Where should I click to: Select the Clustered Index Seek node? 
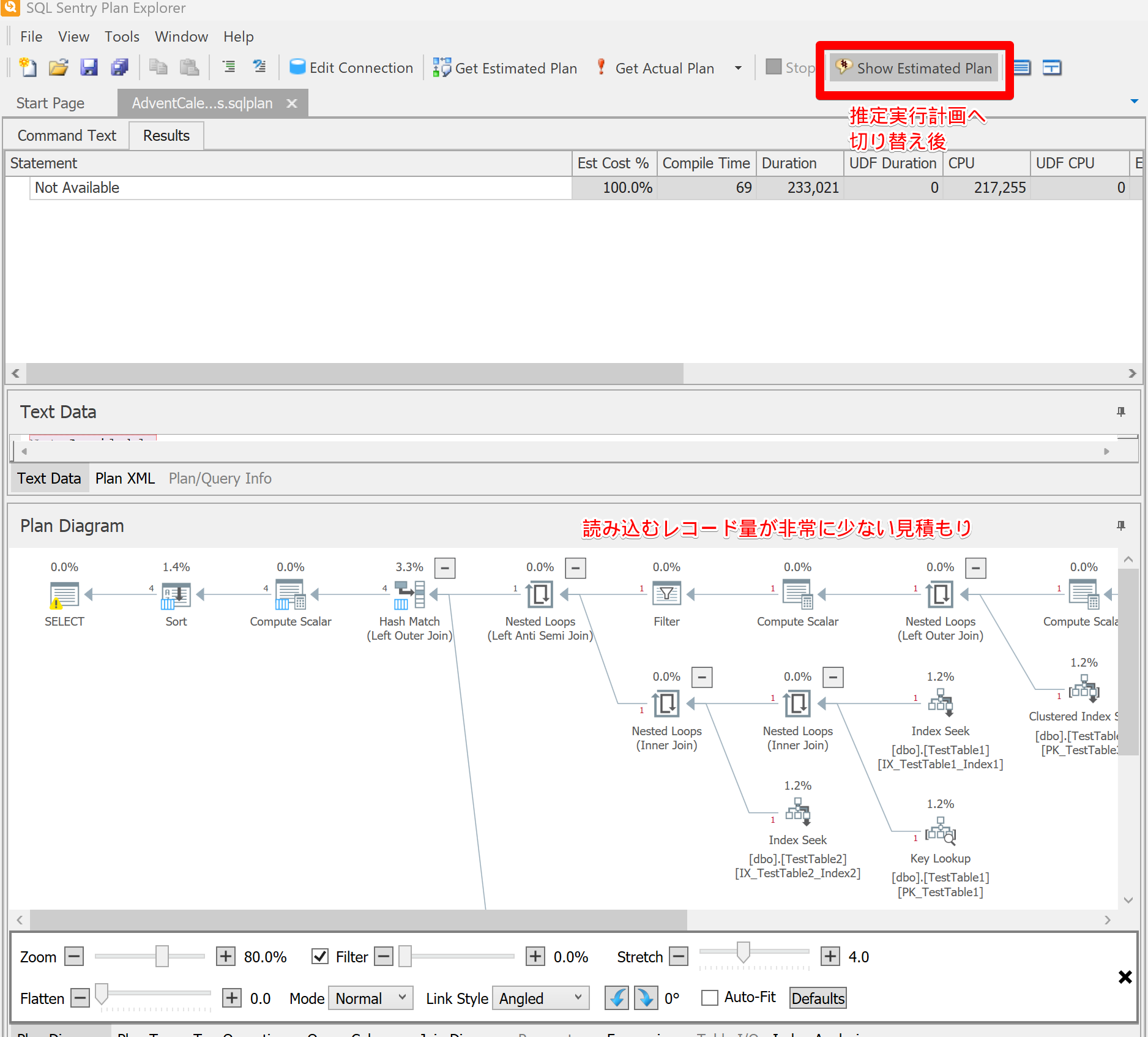[x=1084, y=689]
